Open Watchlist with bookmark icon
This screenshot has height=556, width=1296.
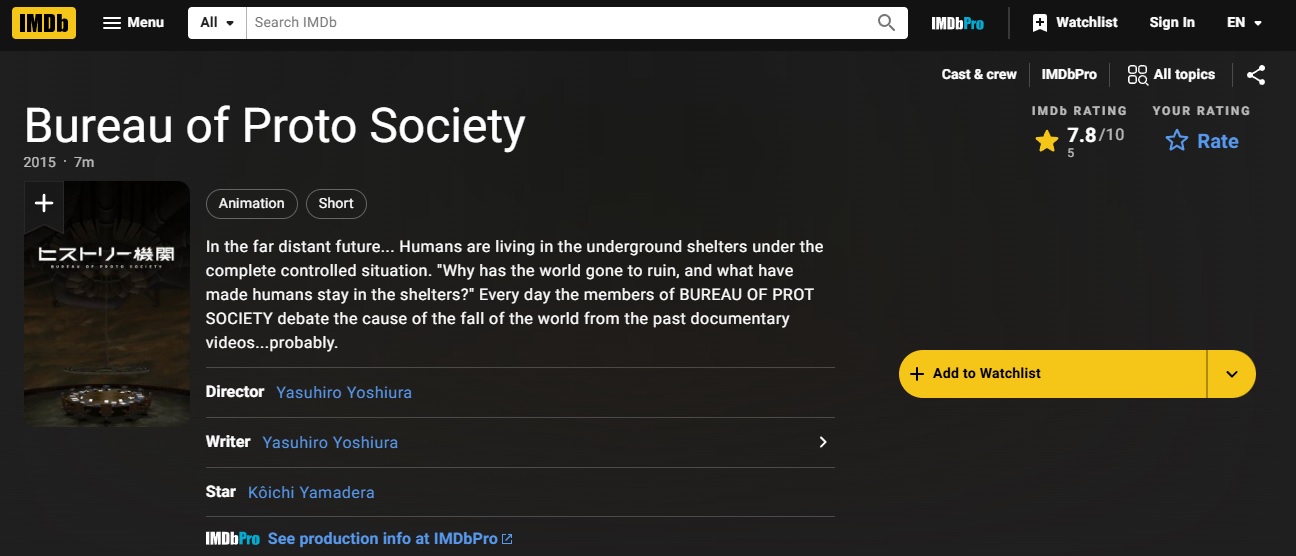coord(1075,23)
